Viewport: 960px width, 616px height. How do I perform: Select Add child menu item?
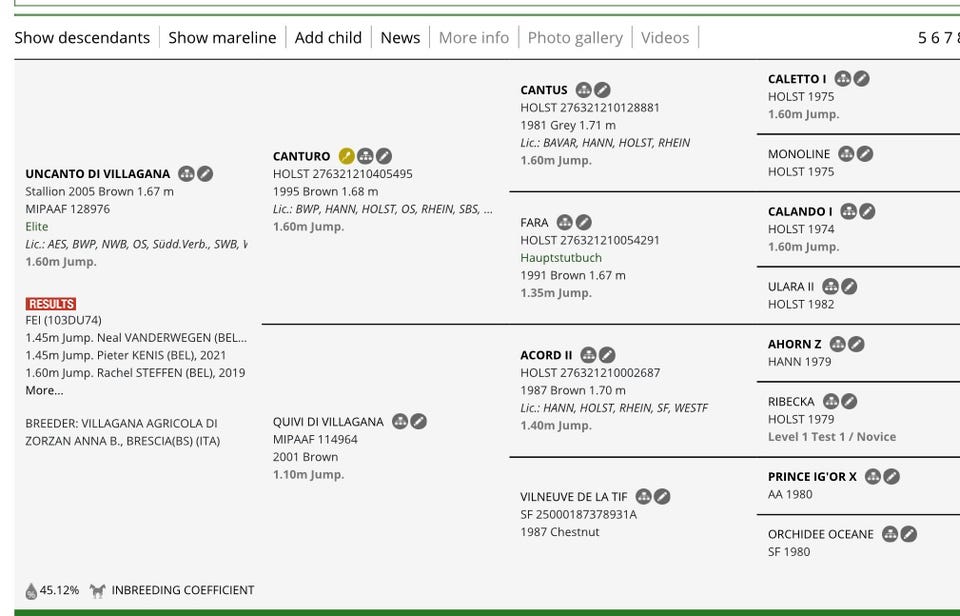click(328, 37)
